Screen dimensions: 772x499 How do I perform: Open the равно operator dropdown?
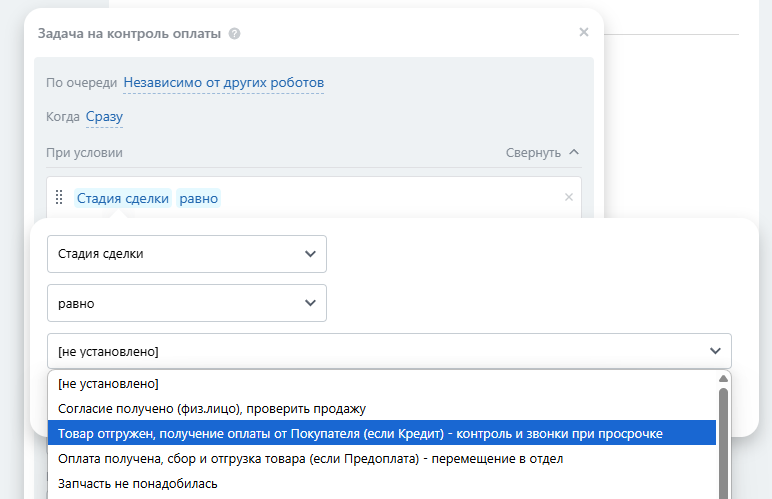pyautogui.click(x=187, y=303)
